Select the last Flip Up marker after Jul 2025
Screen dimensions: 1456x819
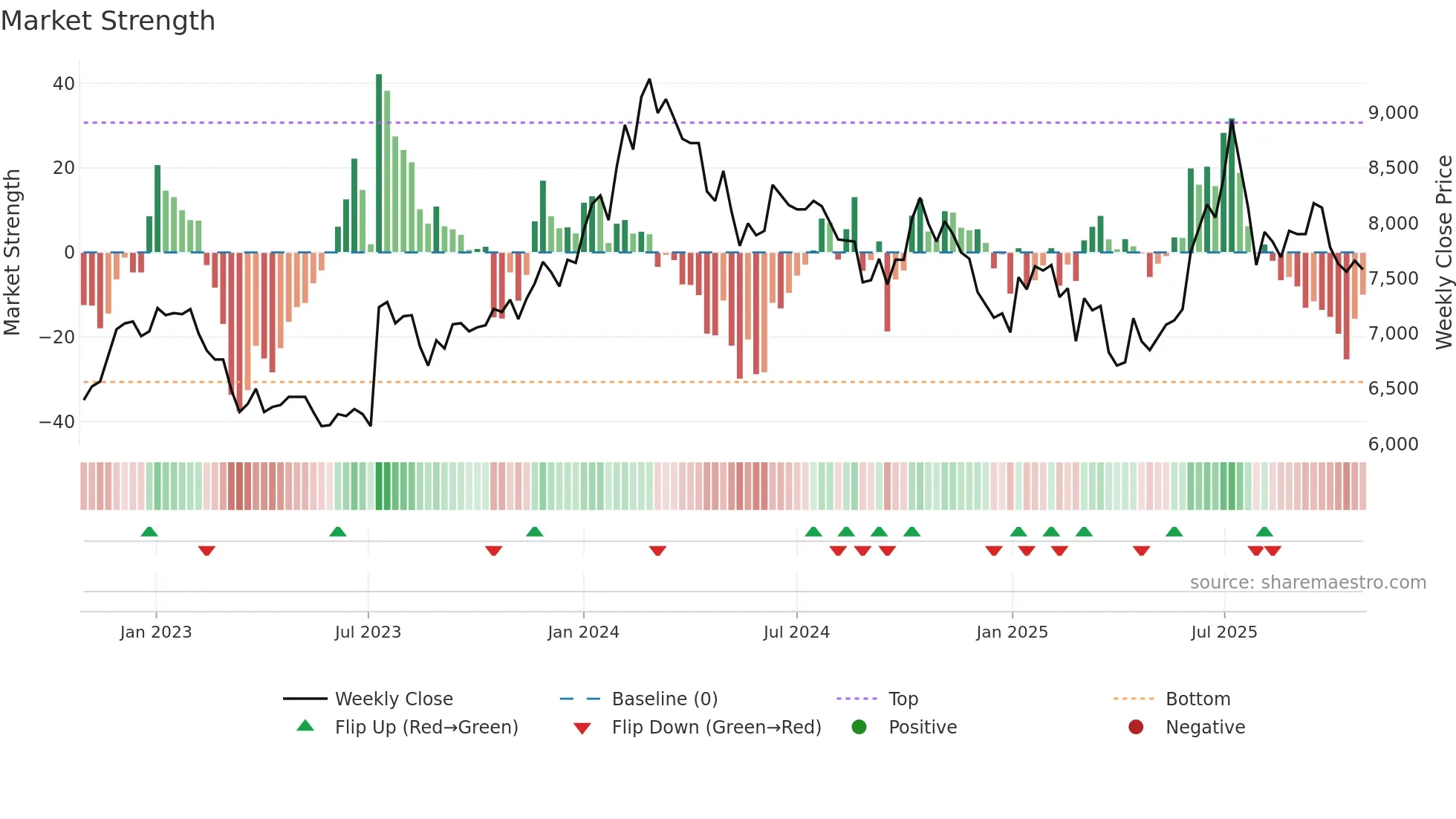pos(1264,531)
